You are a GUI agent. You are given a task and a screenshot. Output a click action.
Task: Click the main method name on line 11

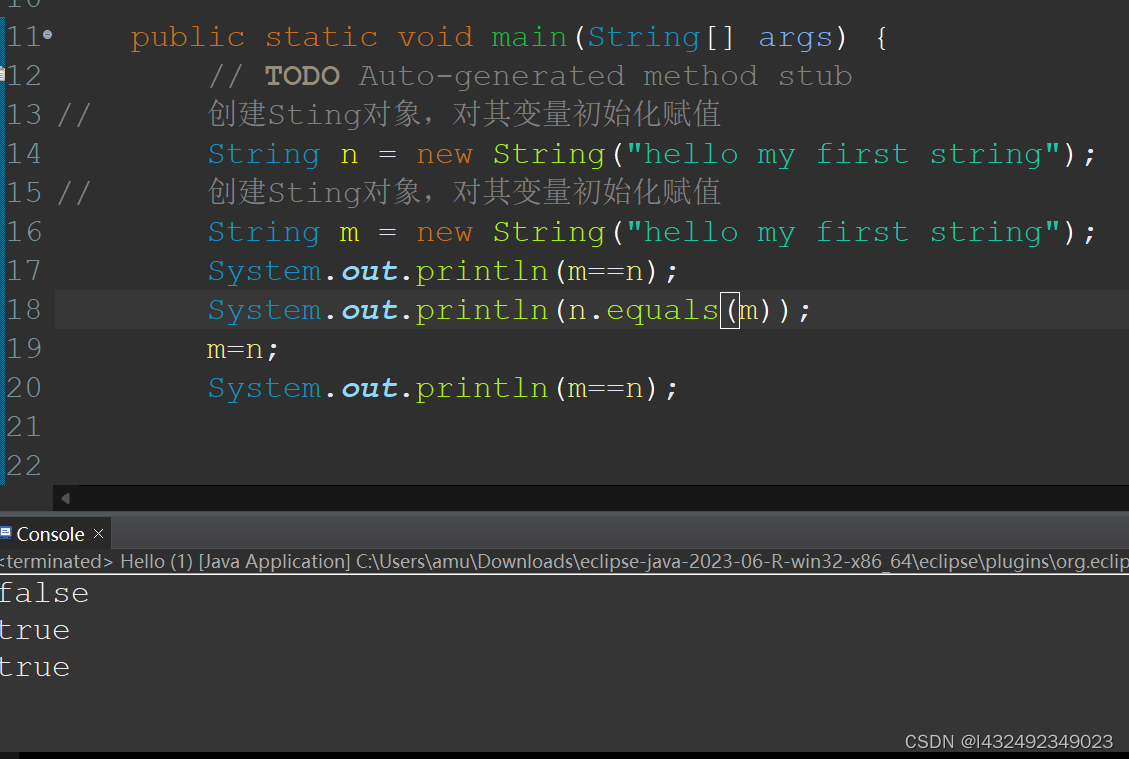point(529,36)
